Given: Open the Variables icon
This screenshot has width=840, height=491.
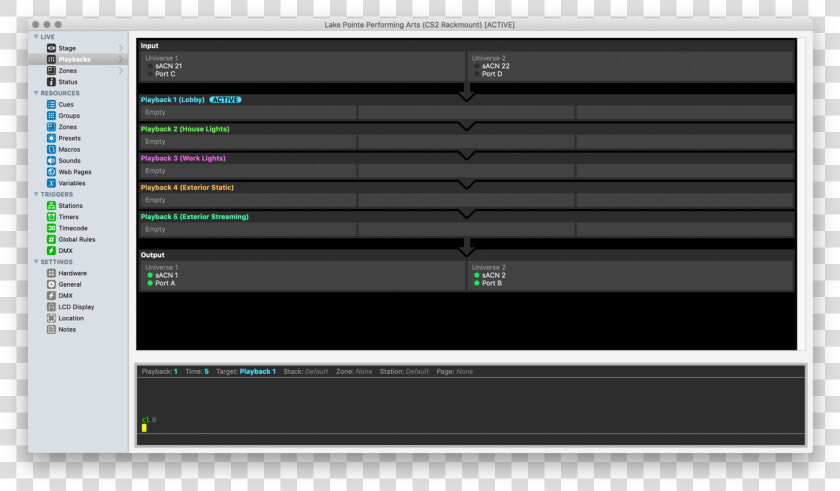Looking at the screenshot, I should click(51, 183).
